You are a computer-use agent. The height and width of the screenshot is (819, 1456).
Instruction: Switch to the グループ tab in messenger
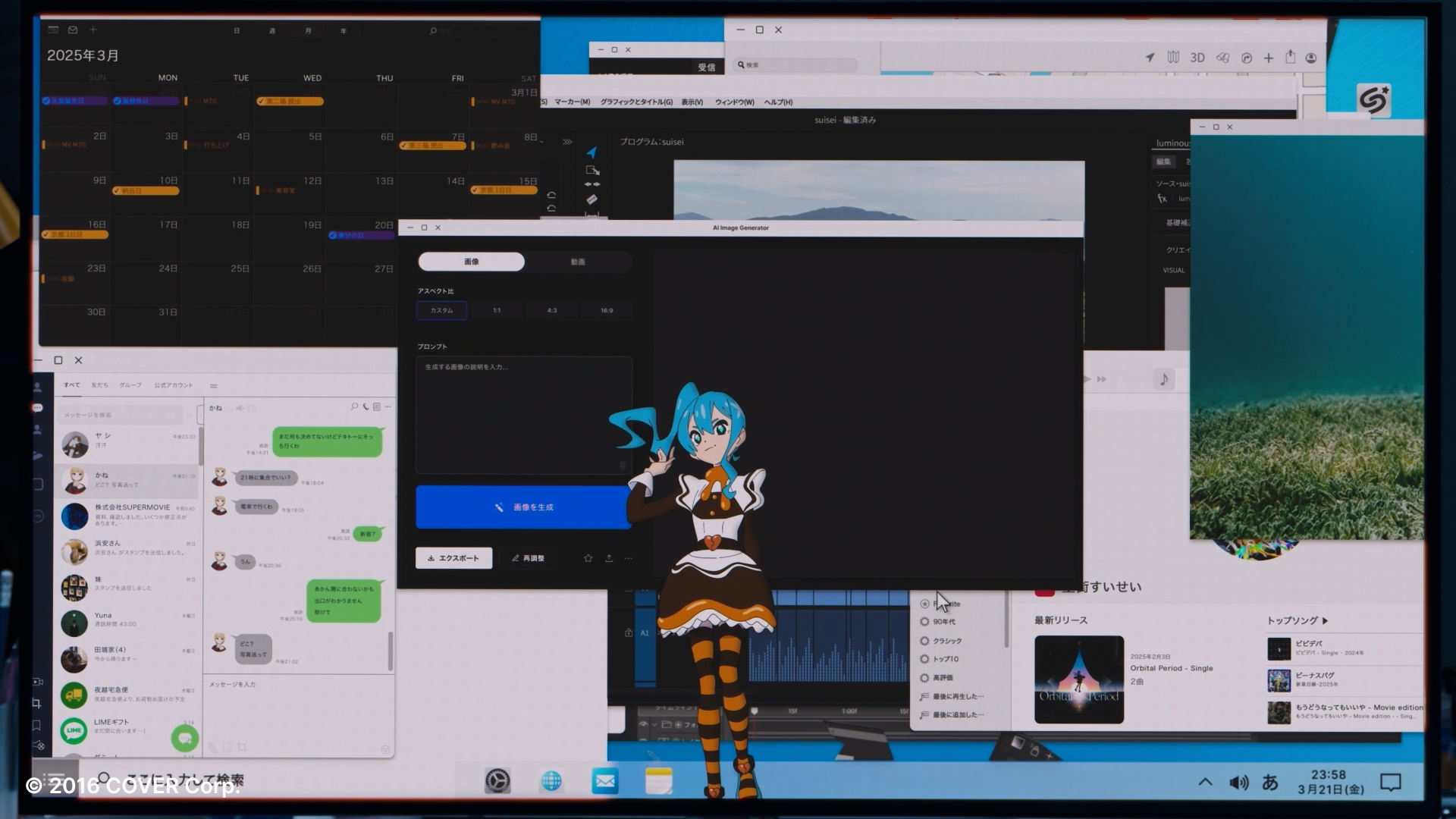[x=130, y=385]
